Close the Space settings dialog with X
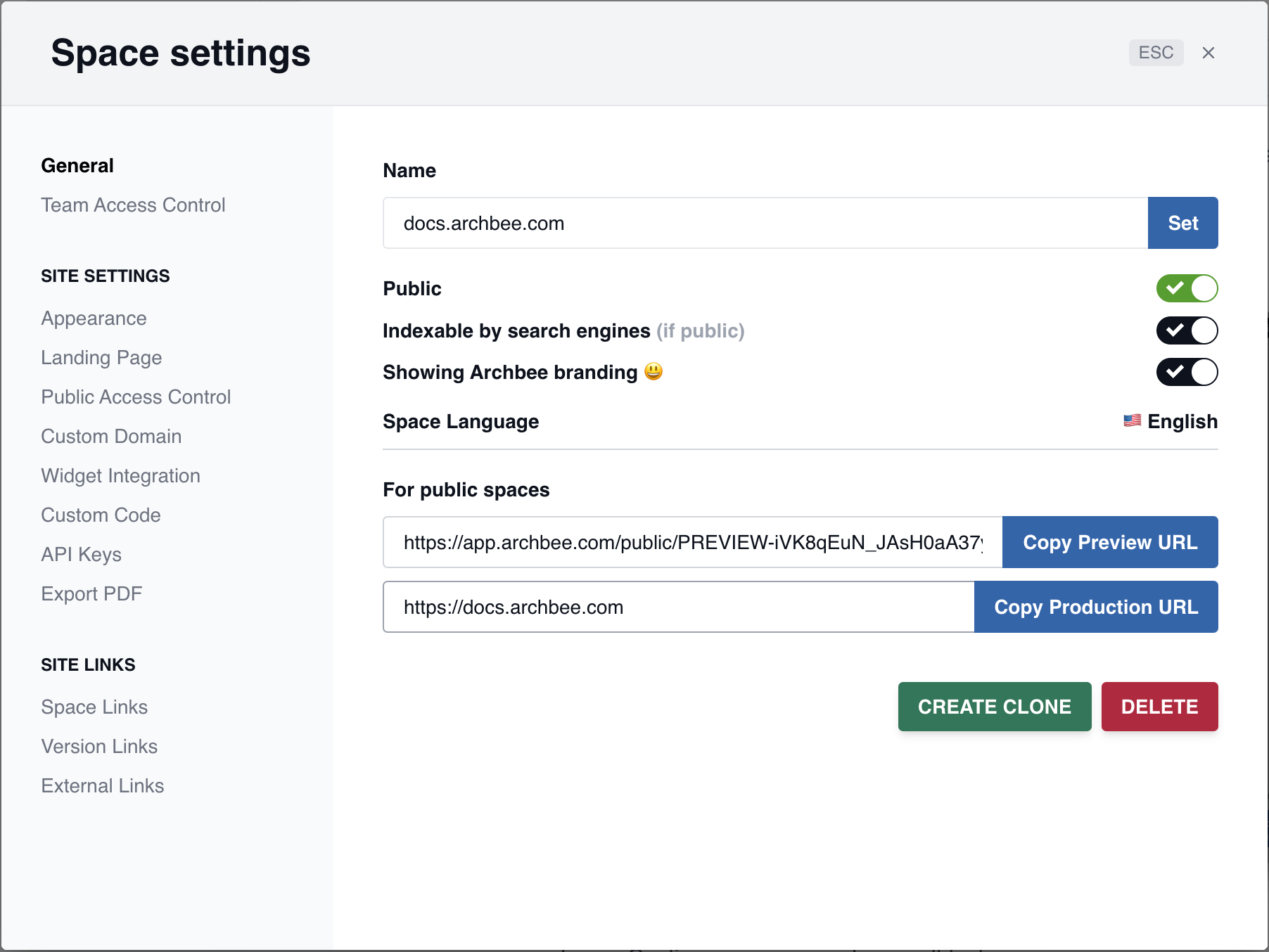Image resolution: width=1269 pixels, height=952 pixels. click(1209, 53)
